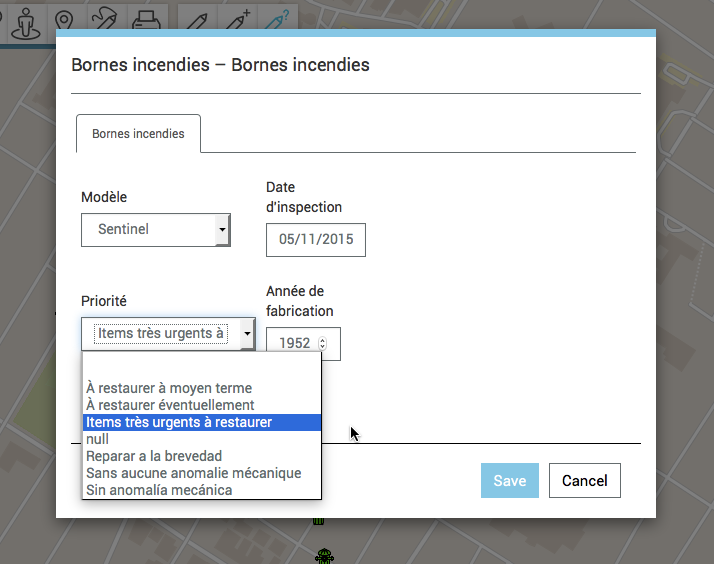Click the print map icon
Image resolution: width=714 pixels, height=564 pixels.
pyautogui.click(x=146, y=20)
